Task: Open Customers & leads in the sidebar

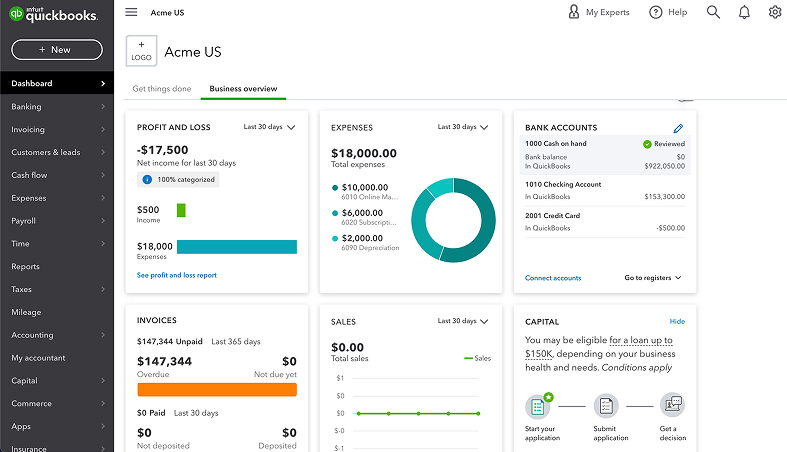Action: pos(57,152)
